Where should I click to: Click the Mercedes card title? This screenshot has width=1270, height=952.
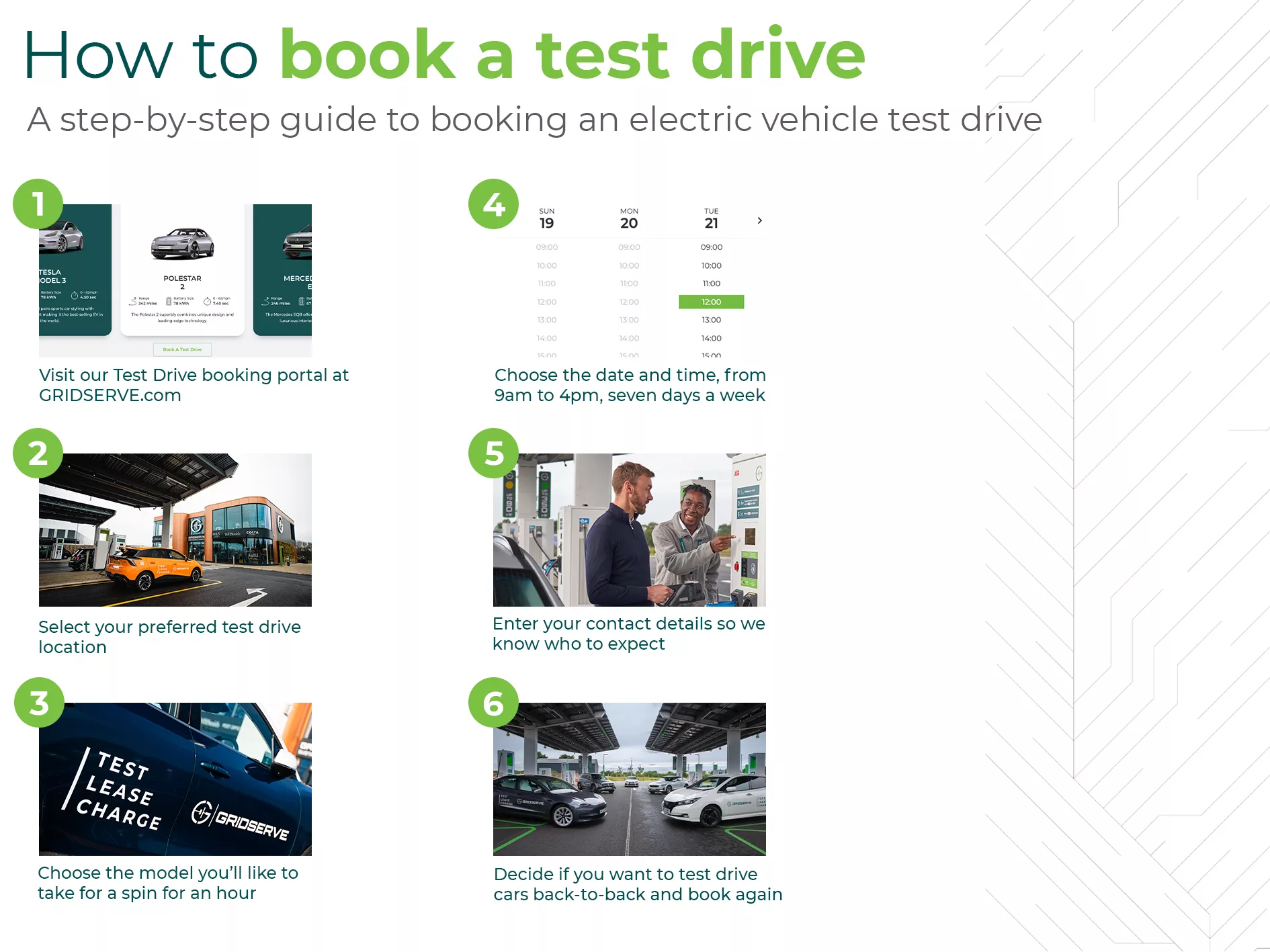coord(298,282)
